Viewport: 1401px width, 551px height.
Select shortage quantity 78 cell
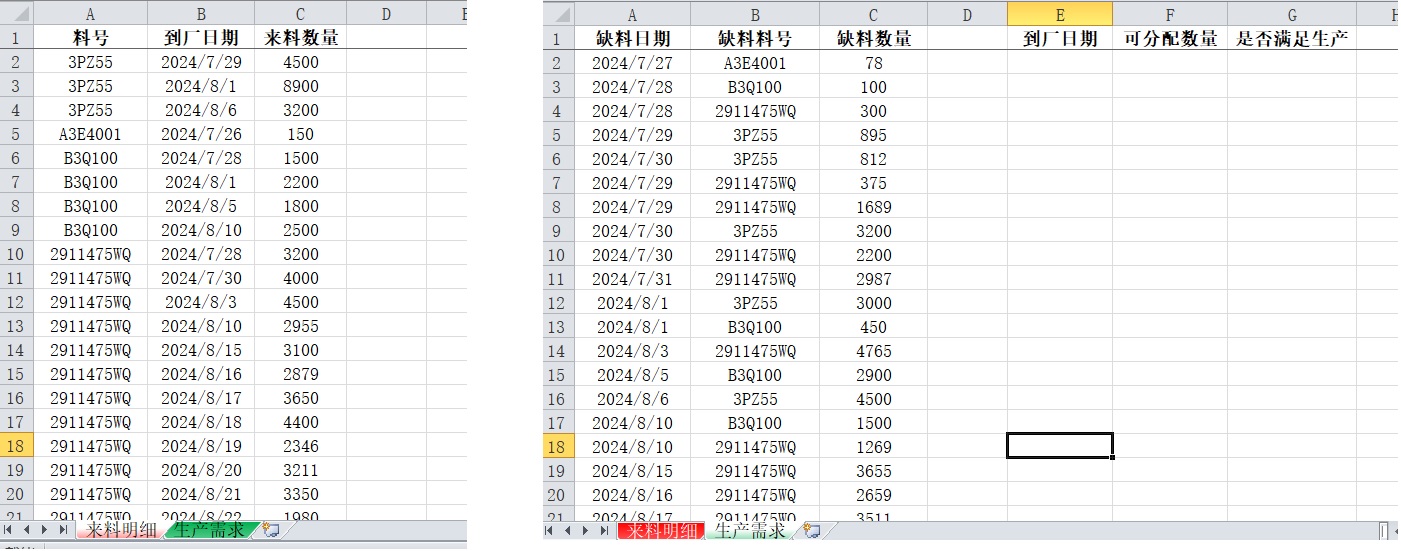tap(874, 62)
